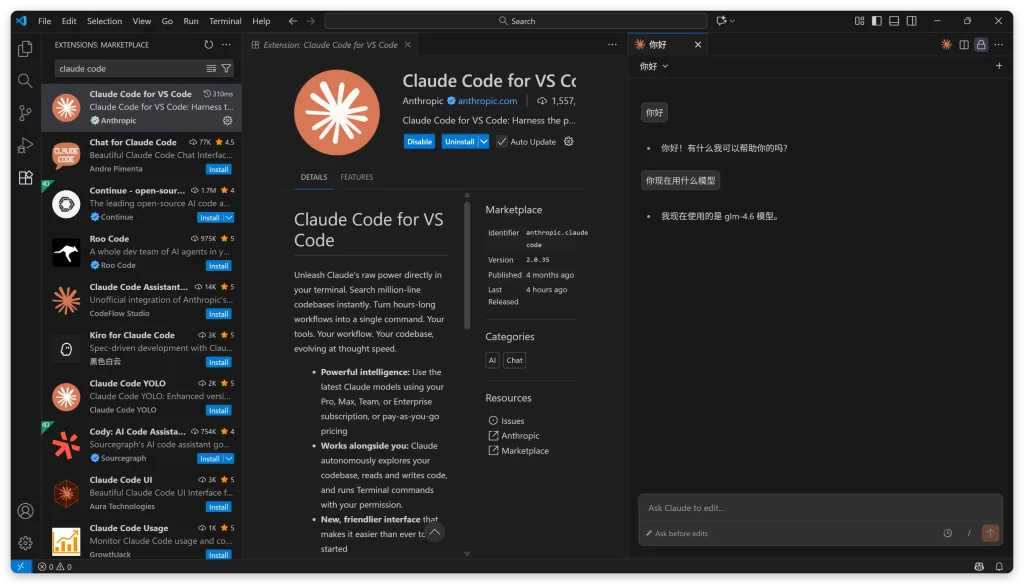1024x584 pixels.
Task: Open the Install dropdown for Continue extension
Action: [x=229, y=217]
